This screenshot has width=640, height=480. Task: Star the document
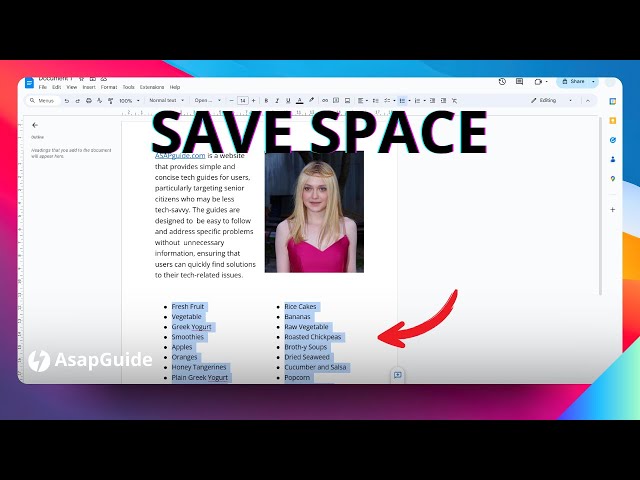pyautogui.click(x=81, y=78)
